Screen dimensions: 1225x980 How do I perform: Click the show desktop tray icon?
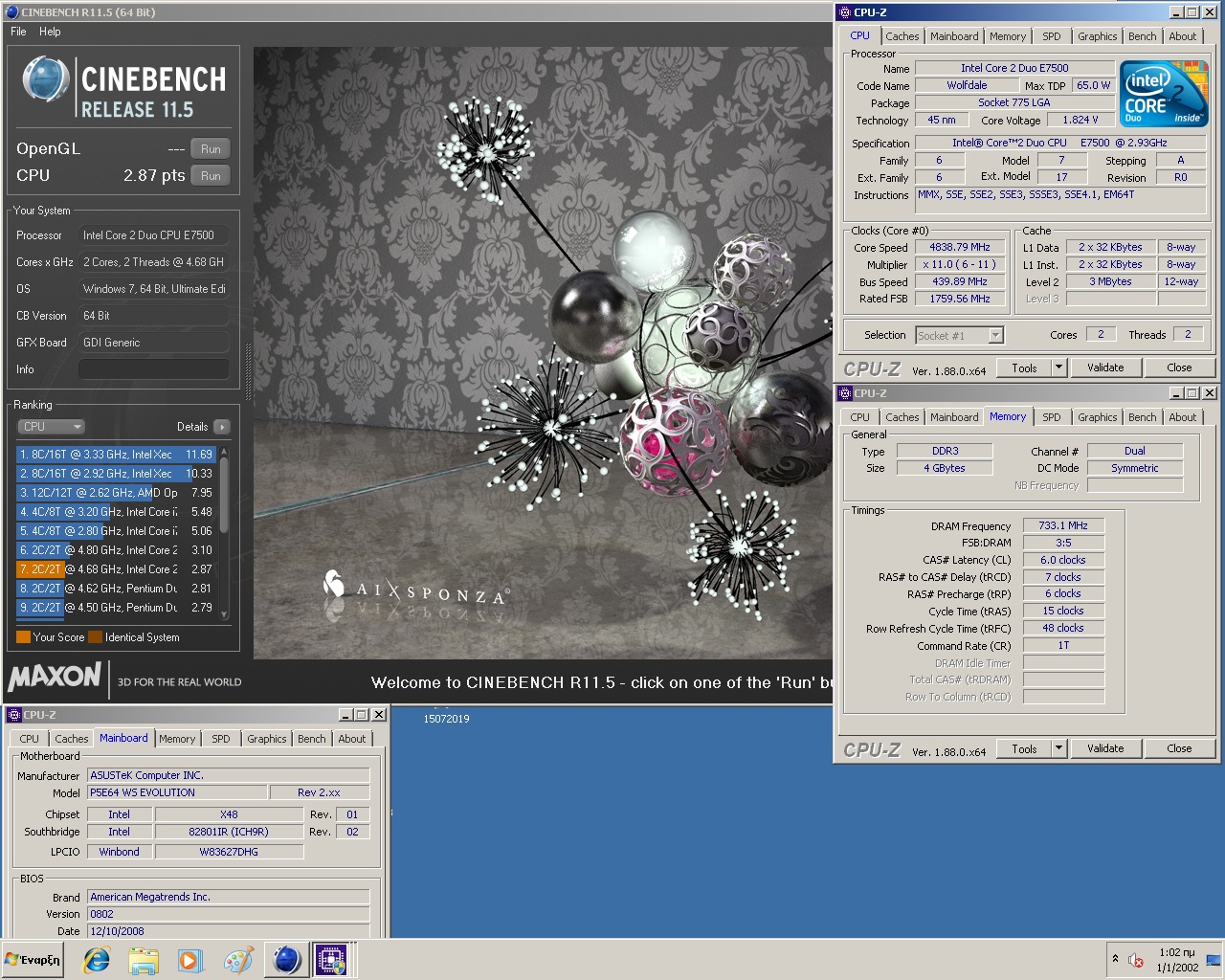[1214, 960]
